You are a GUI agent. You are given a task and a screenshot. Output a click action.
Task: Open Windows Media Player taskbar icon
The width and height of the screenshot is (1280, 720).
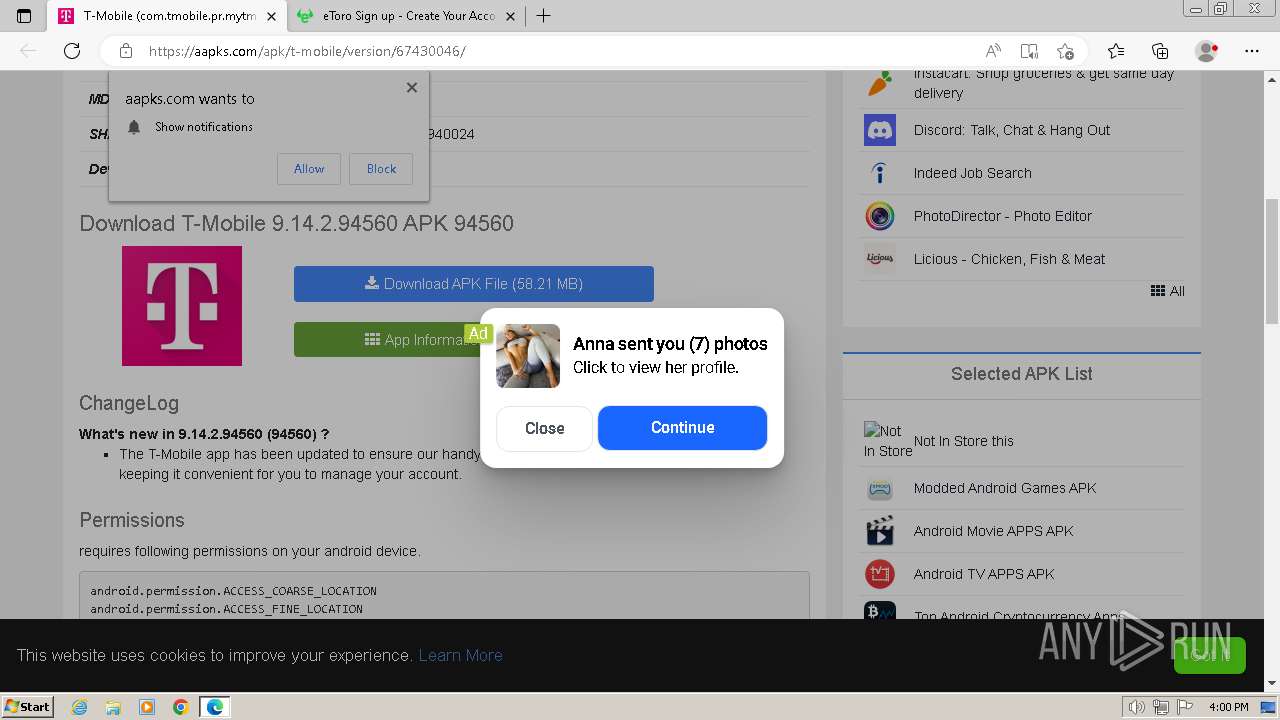point(147,707)
